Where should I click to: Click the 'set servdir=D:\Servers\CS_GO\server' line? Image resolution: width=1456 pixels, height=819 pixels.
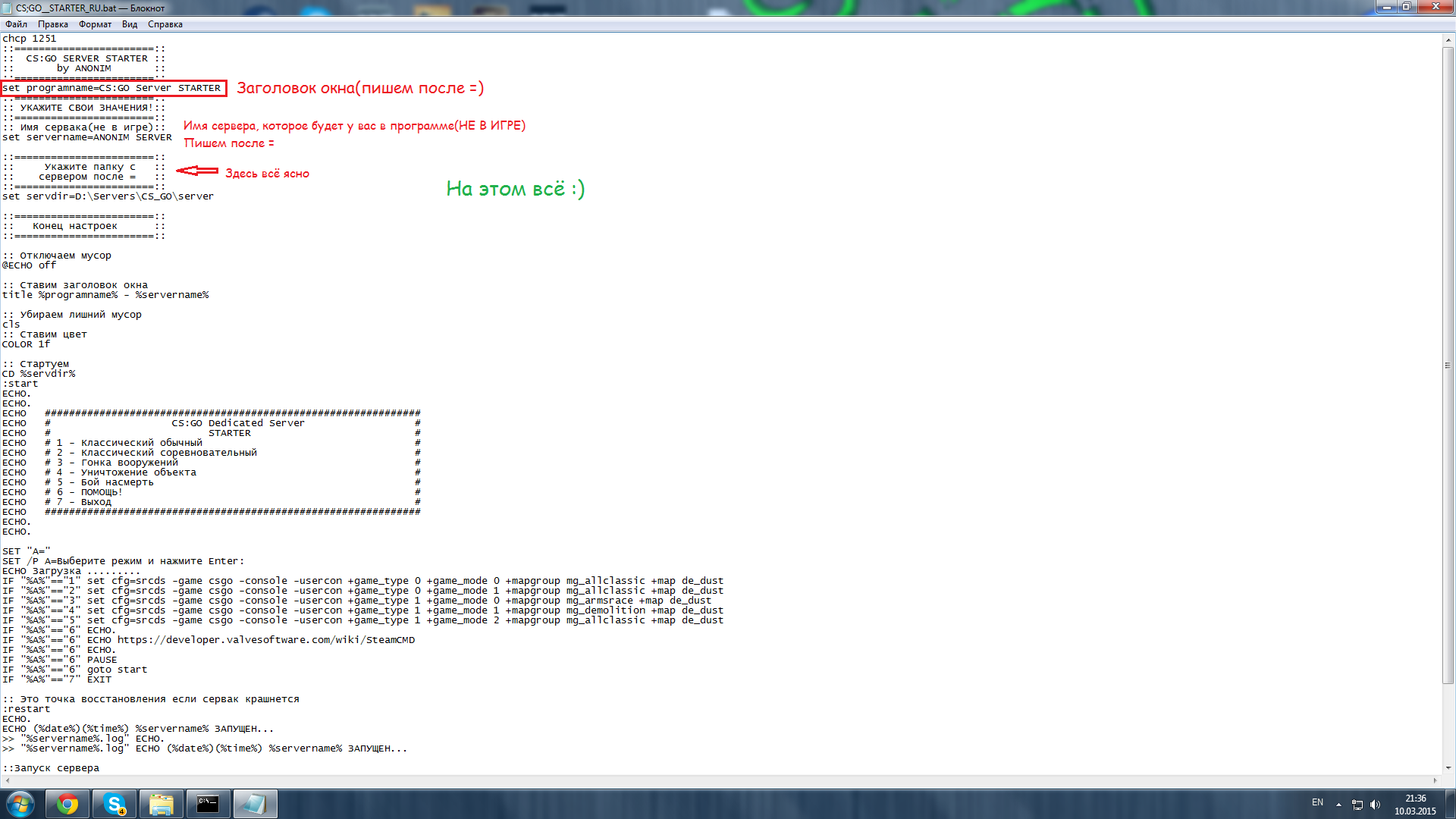pos(108,196)
